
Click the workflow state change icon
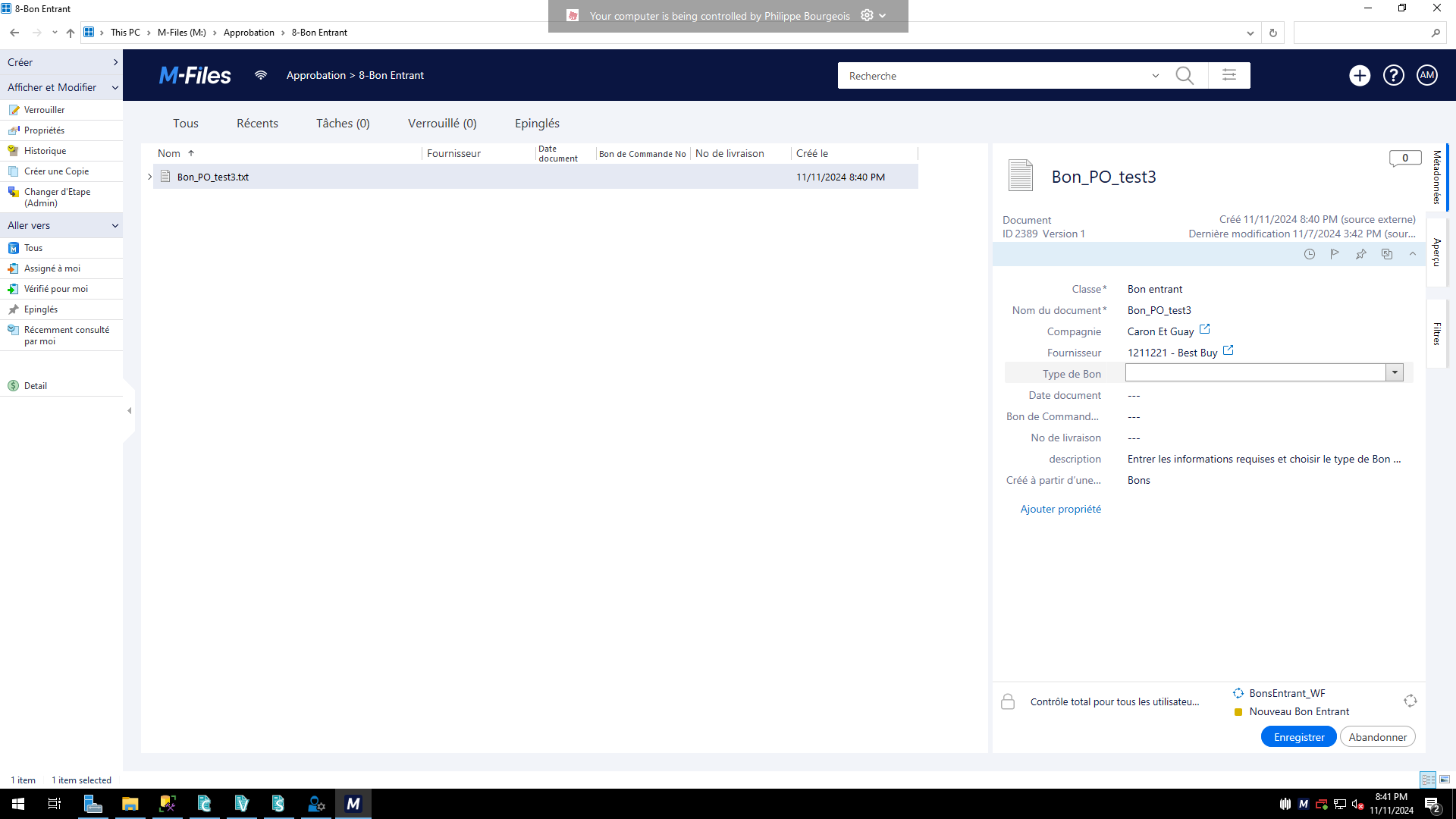click(1410, 701)
